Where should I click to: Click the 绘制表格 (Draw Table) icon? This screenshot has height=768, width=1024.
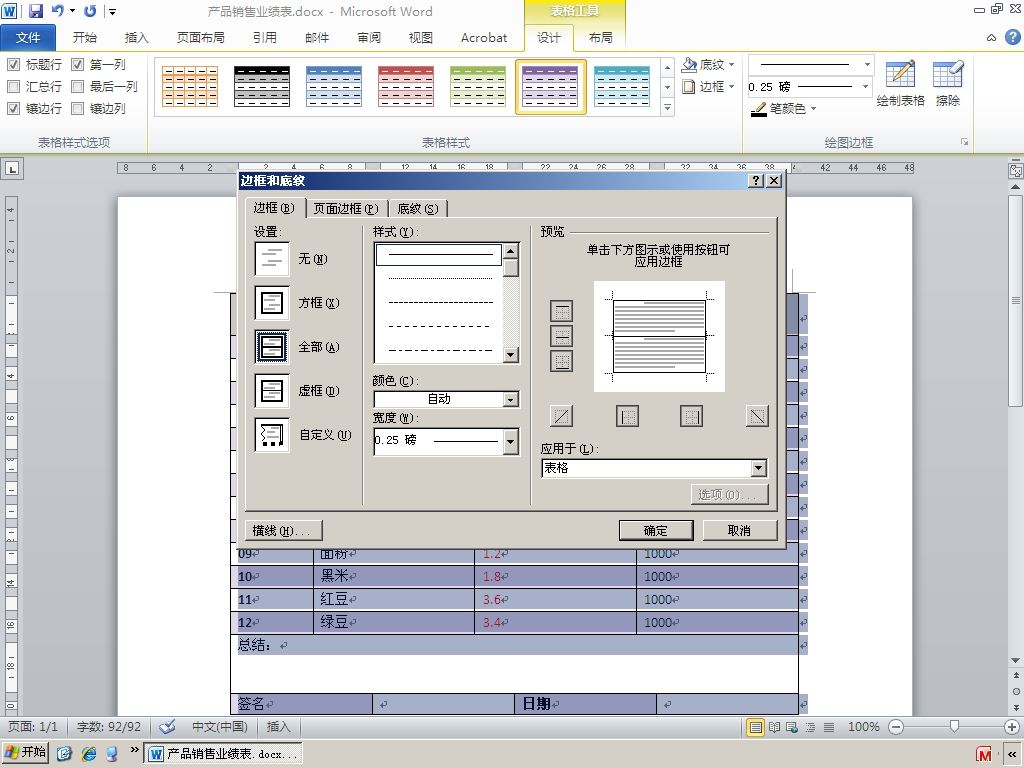coord(900,74)
